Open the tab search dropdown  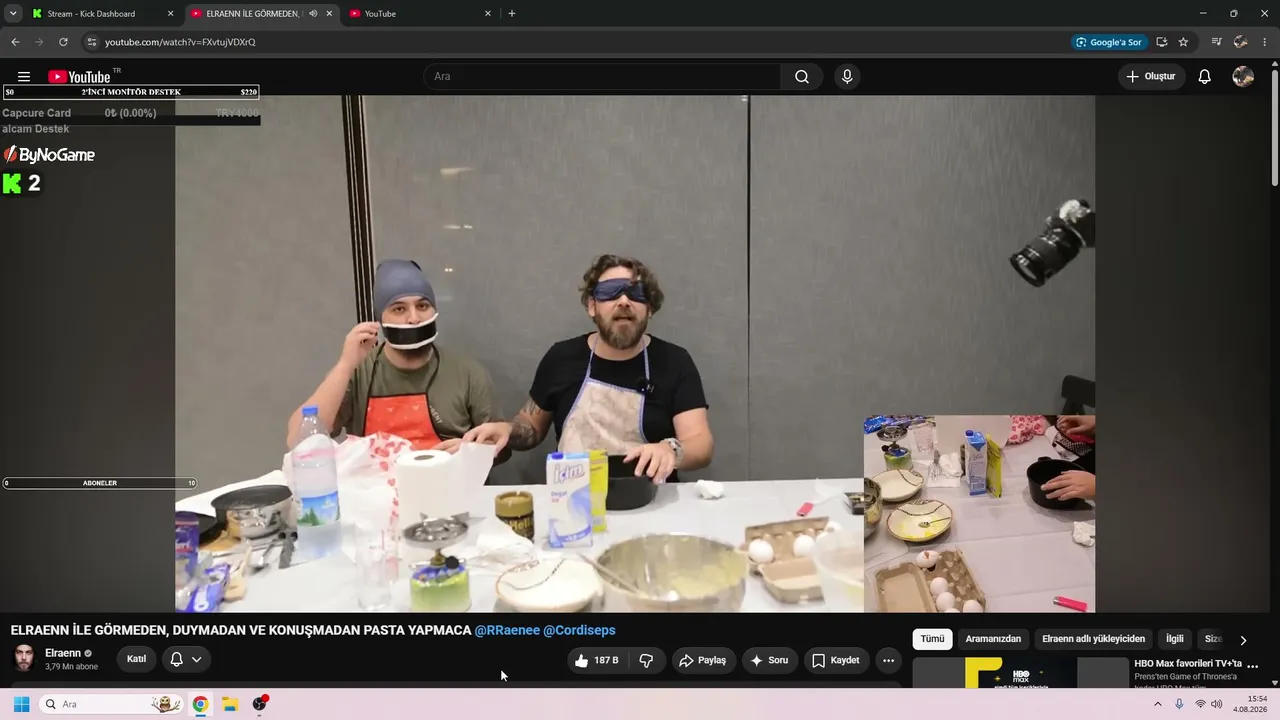[13, 13]
